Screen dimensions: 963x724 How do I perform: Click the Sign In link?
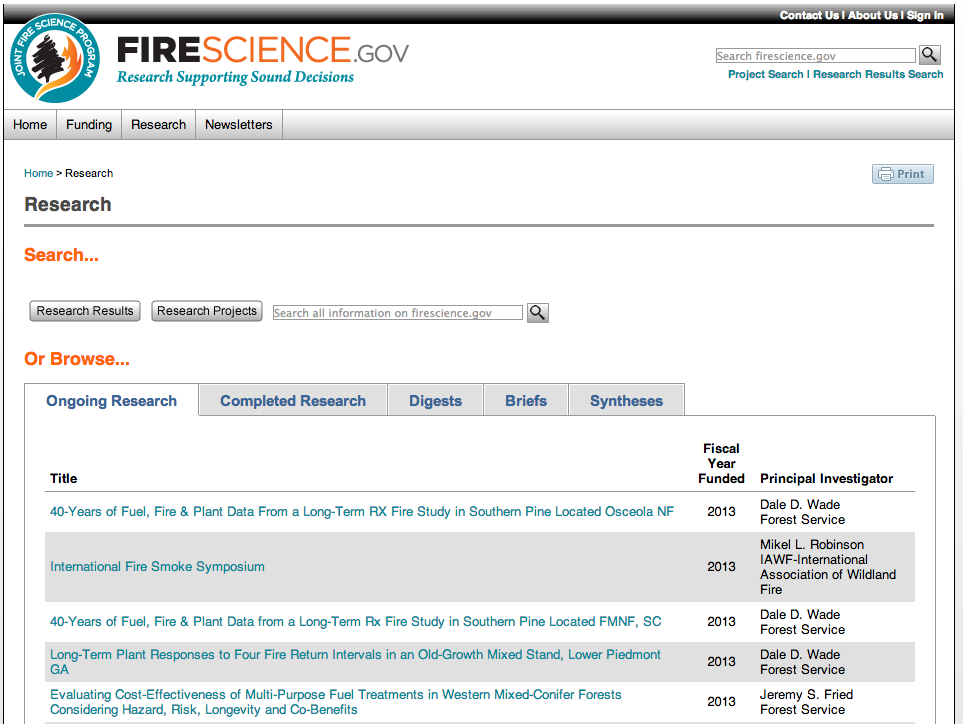tap(925, 15)
